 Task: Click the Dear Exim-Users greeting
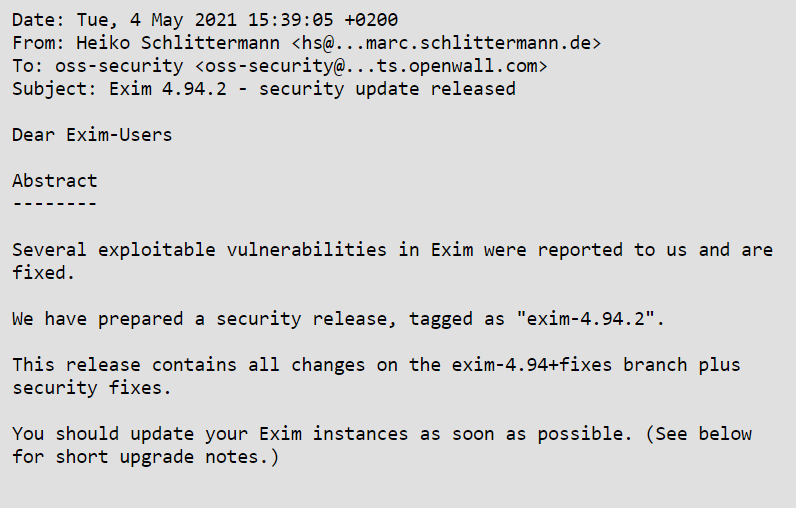coord(92,135)
